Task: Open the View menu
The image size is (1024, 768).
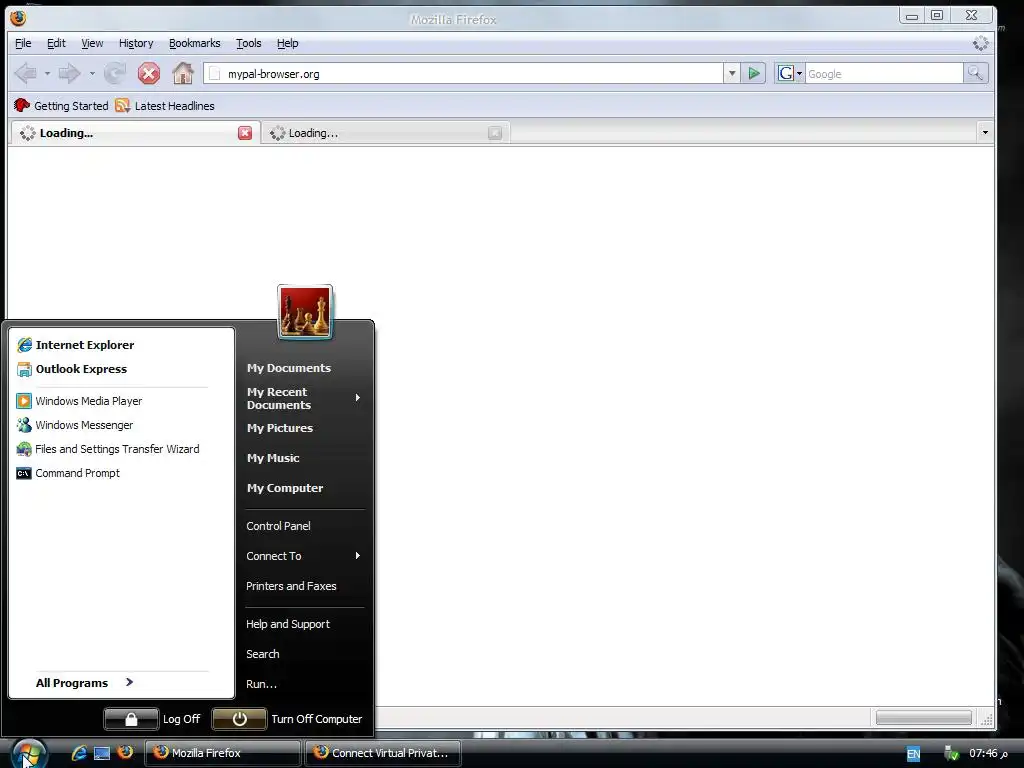Action: pyautogui.click(x=92, y=43)
